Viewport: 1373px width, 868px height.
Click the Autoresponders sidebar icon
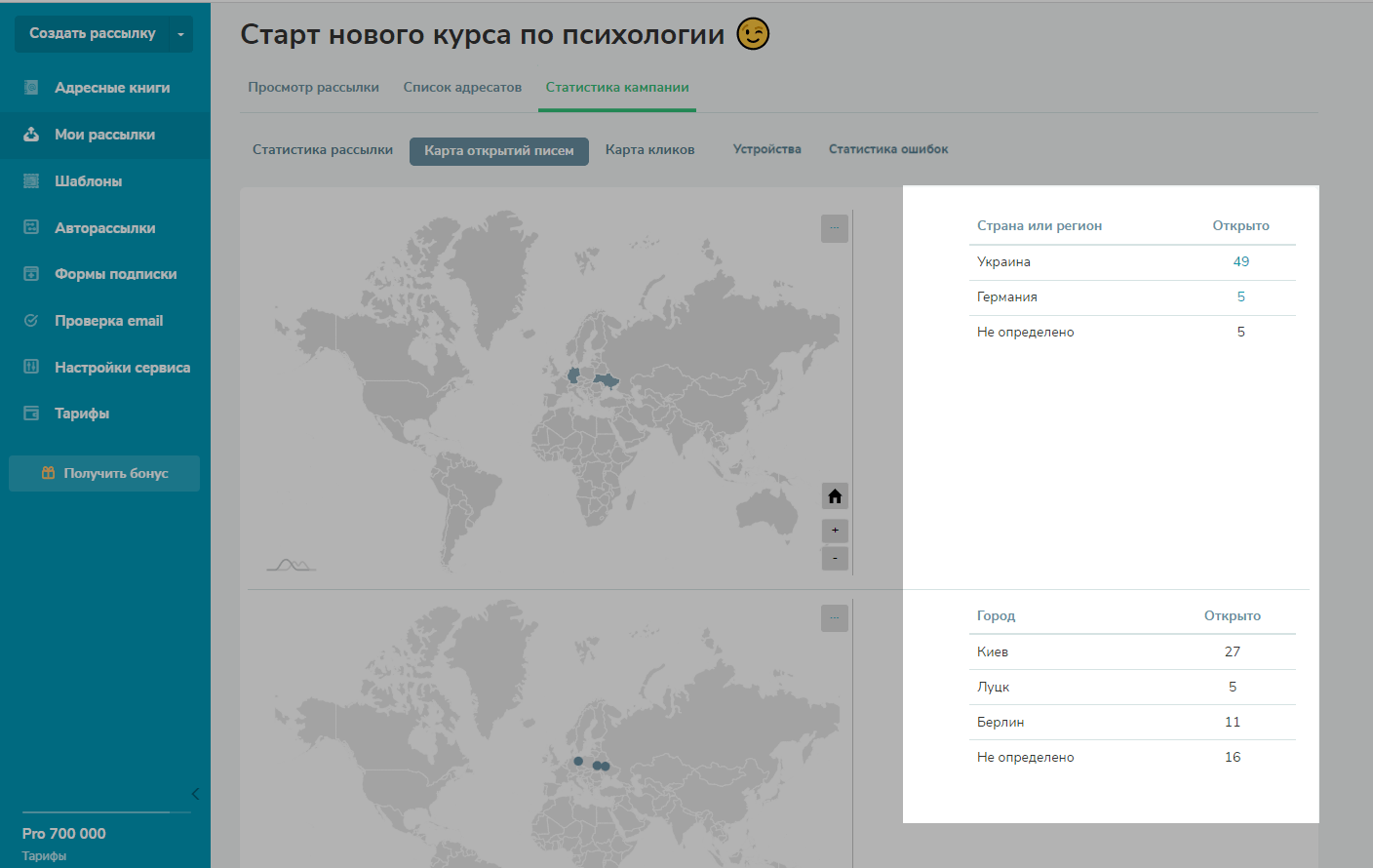[31, 227]
